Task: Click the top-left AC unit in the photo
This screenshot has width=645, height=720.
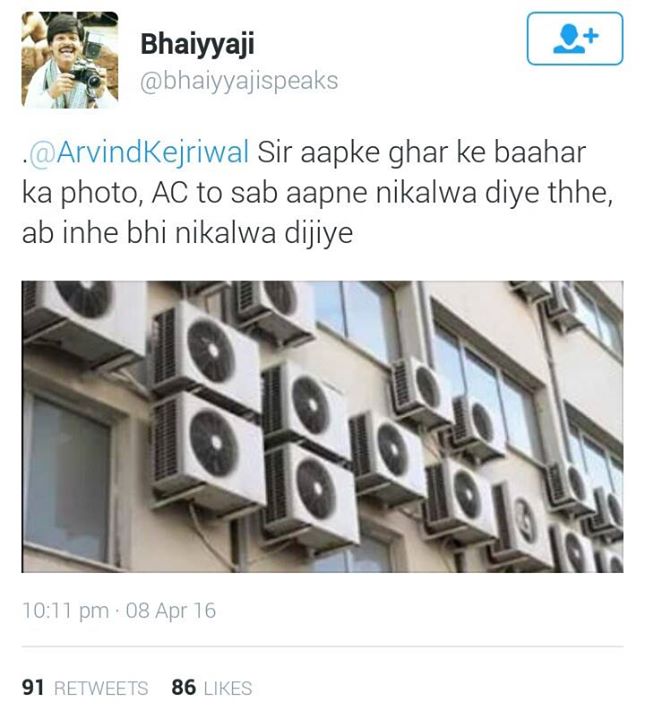Action: (84, 314)
